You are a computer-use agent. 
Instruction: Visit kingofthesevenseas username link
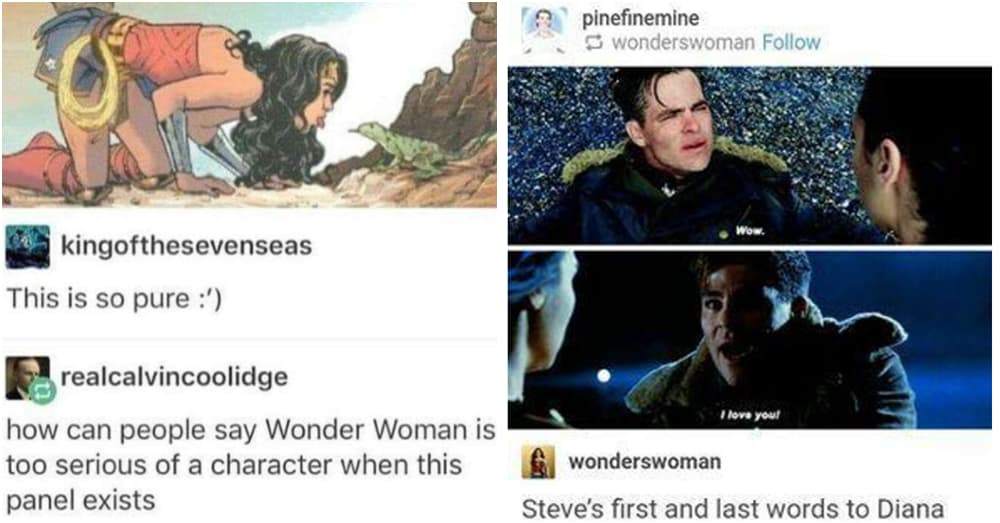click(186, 246)
